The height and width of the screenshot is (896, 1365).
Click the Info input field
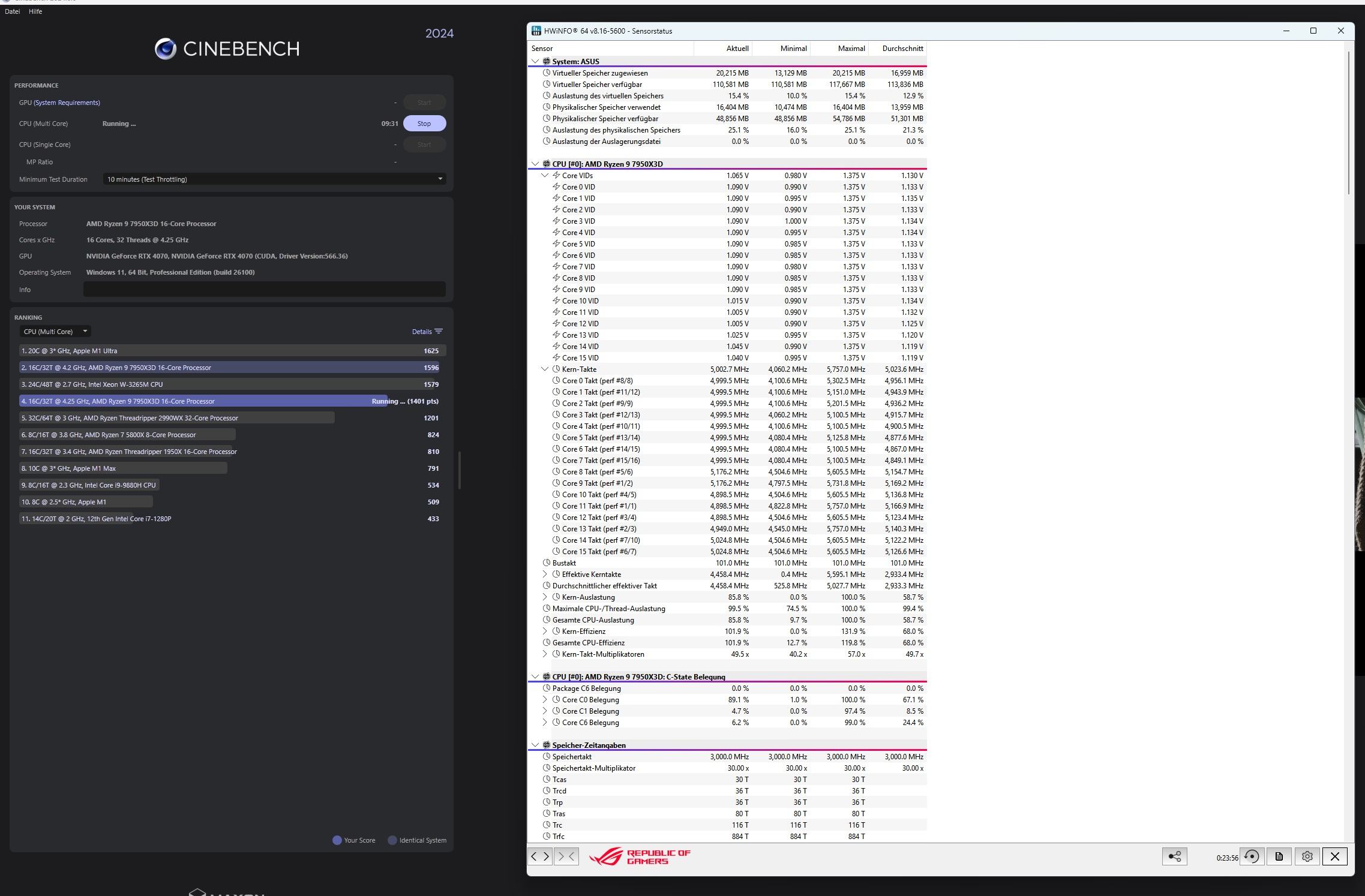click(x=264, y=290)
